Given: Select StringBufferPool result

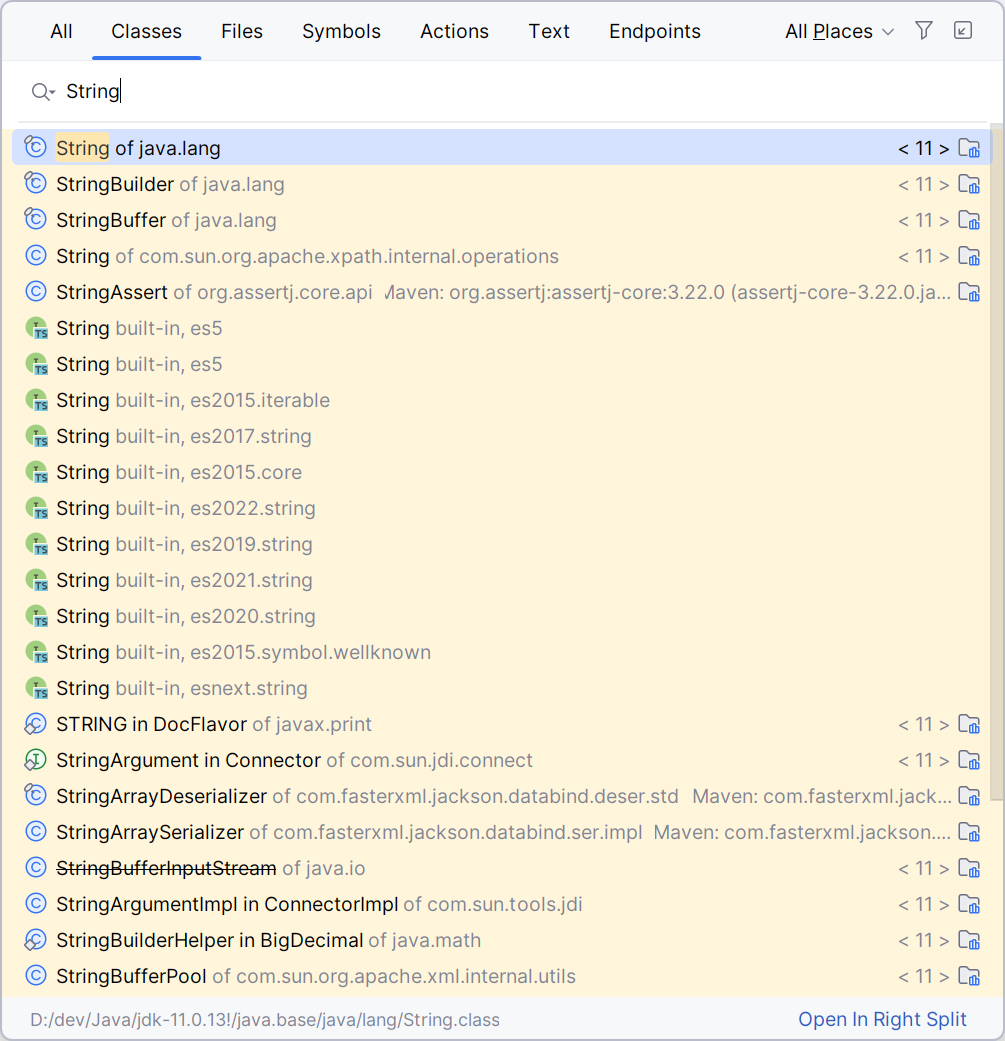Looking at the screenshot, I should coord(502,976).
